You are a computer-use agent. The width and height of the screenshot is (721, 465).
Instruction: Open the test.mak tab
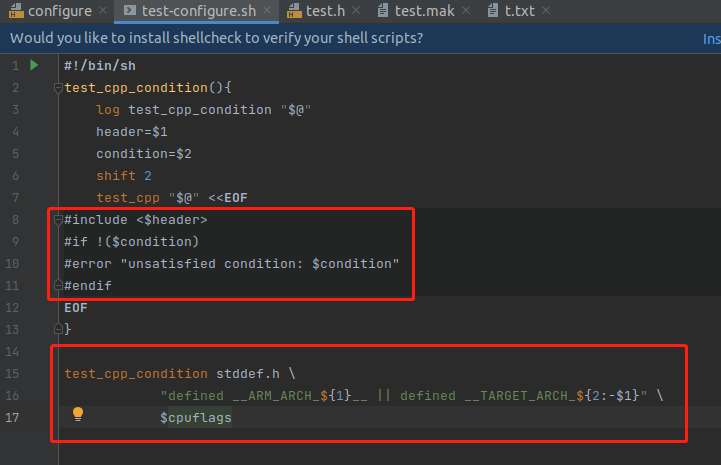(424, 11)
